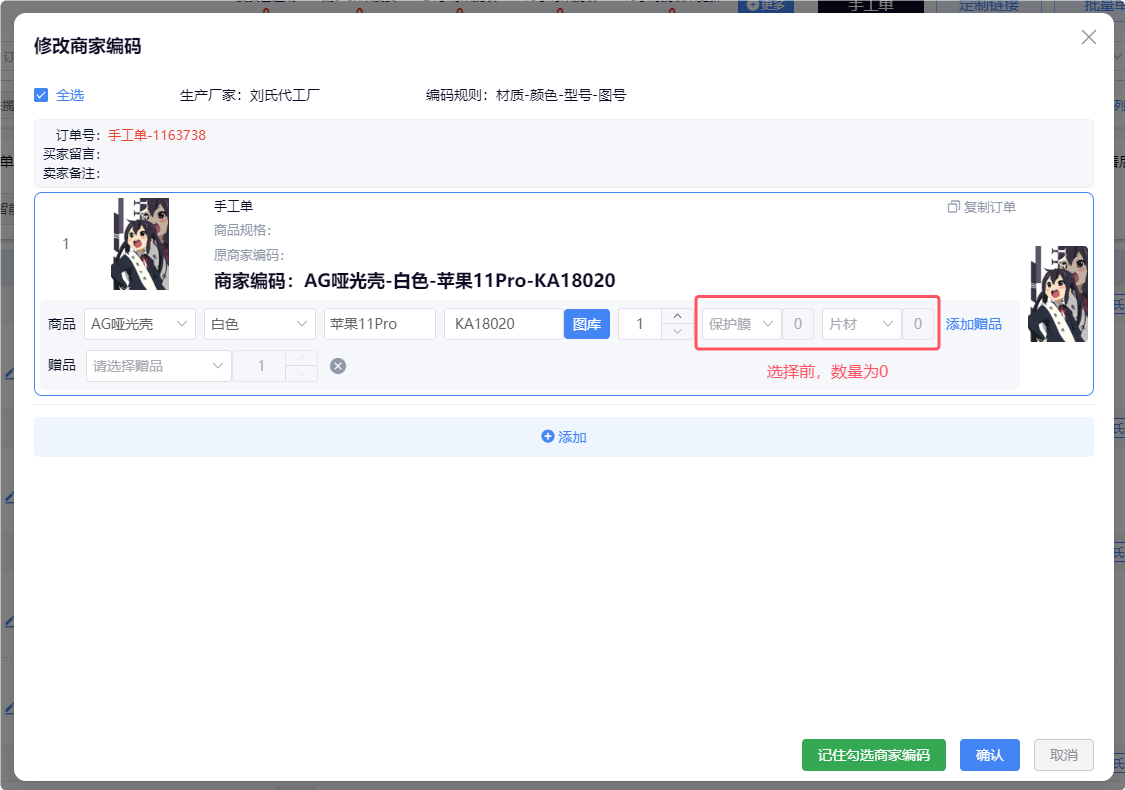Toggle the 全选 checkbox

pyautogui.click(x=41, y=95)
